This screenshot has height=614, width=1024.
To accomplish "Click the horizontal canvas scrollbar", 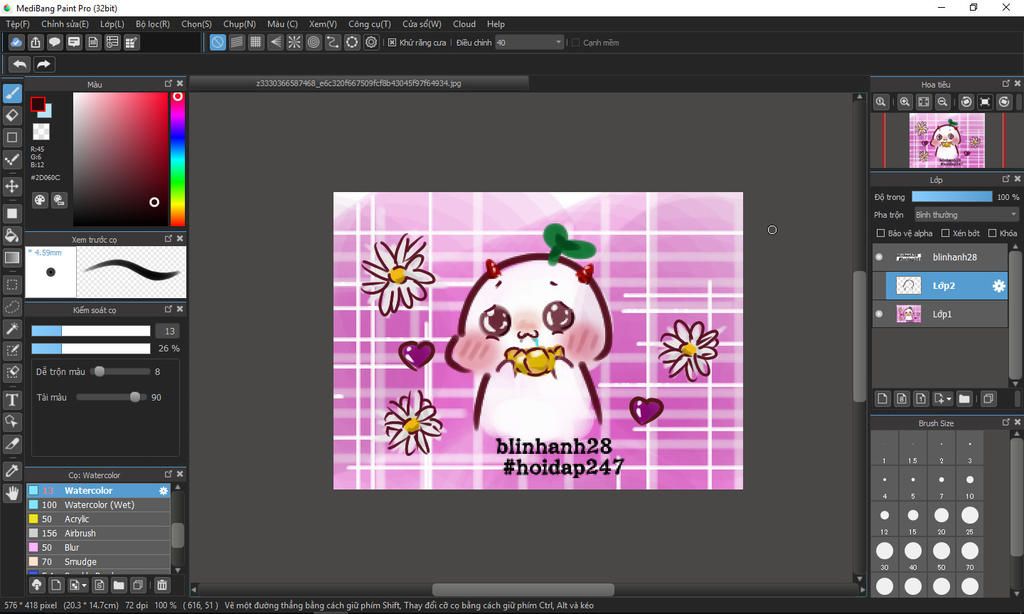I will click(x=524, y=589).
